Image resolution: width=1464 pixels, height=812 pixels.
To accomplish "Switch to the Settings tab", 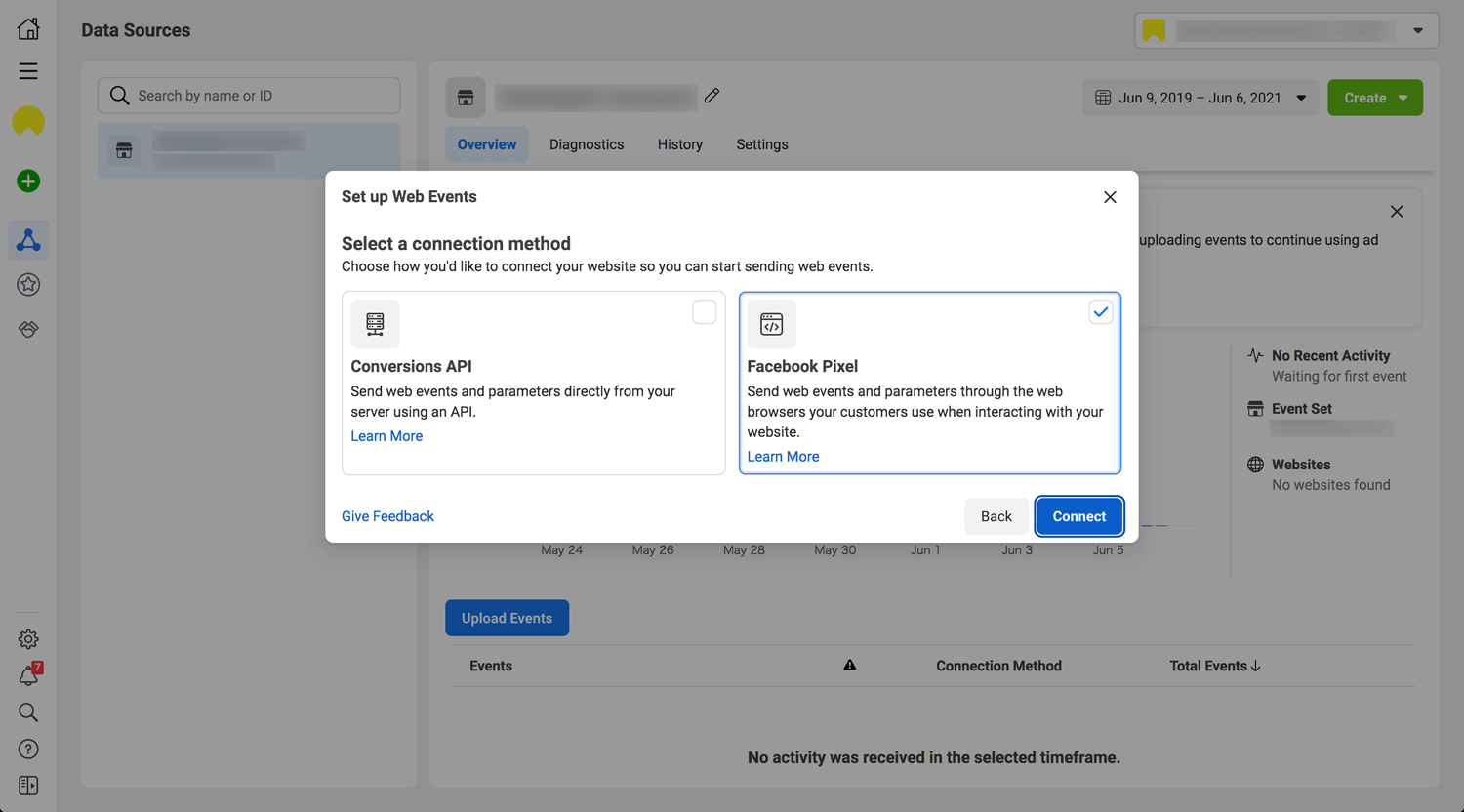I will [762, 144].
